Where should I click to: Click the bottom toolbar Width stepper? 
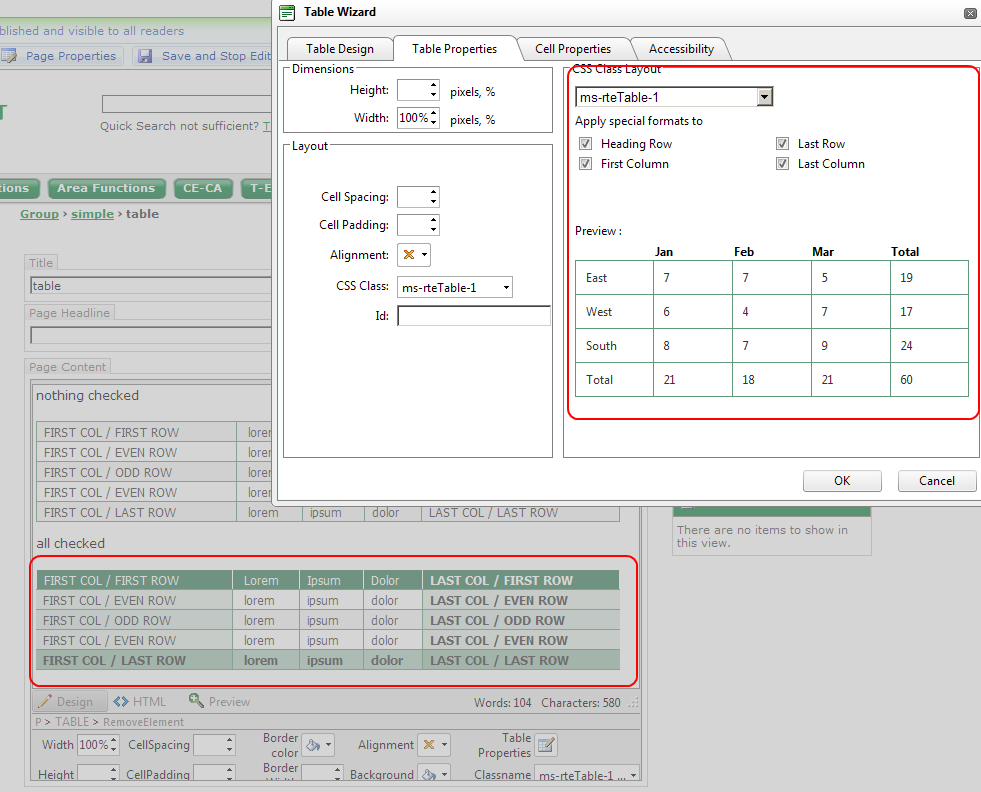pyautogui.click(x=113, y=744)
